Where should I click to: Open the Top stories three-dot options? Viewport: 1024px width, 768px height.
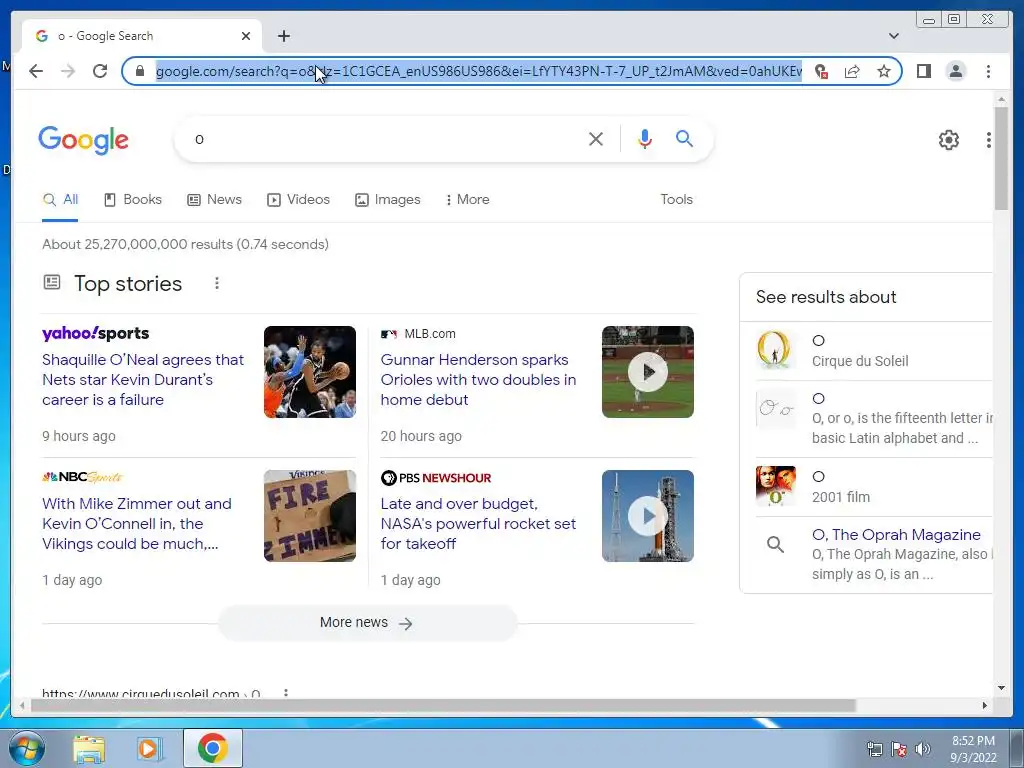pos(217,283)
